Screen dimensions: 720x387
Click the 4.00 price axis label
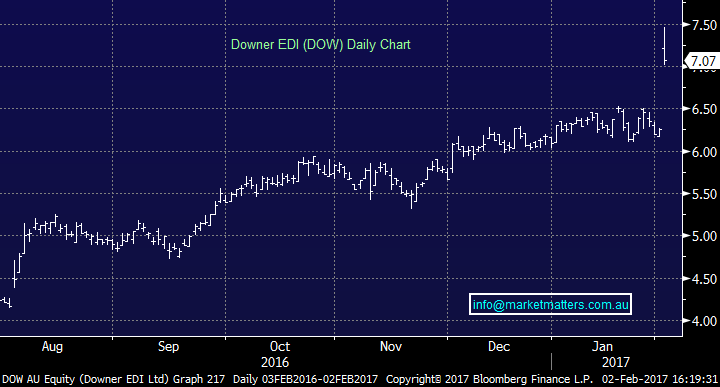704,321
